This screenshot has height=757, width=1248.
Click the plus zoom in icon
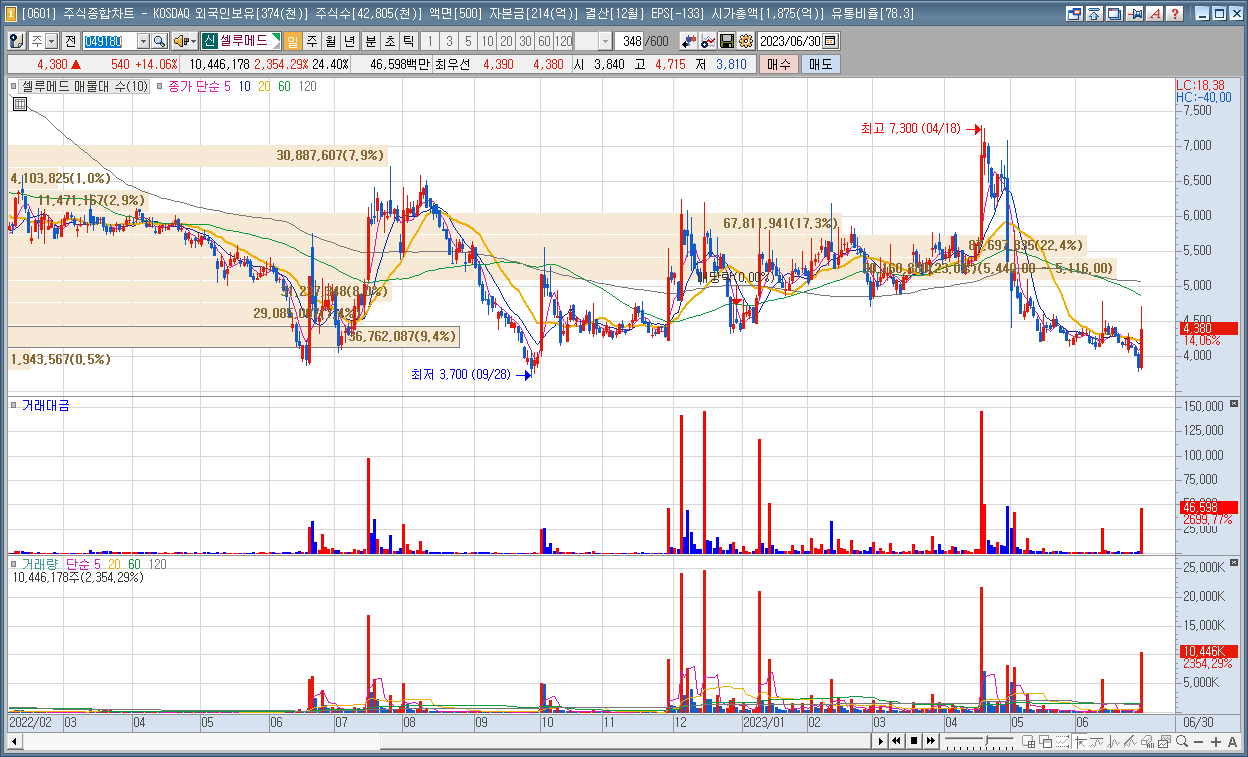[x=1215, y=741]
